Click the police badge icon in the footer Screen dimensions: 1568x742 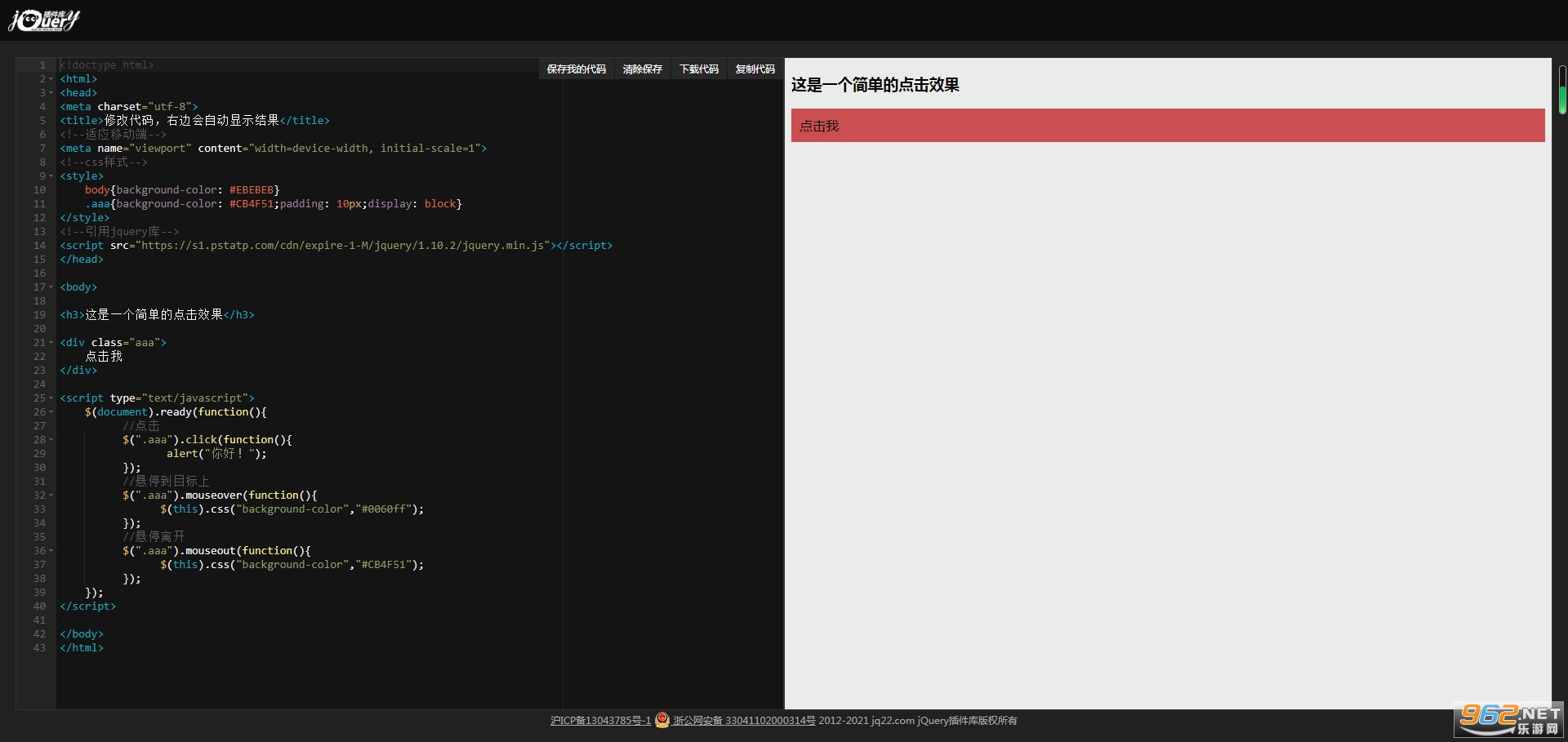[x=662, y=720]
